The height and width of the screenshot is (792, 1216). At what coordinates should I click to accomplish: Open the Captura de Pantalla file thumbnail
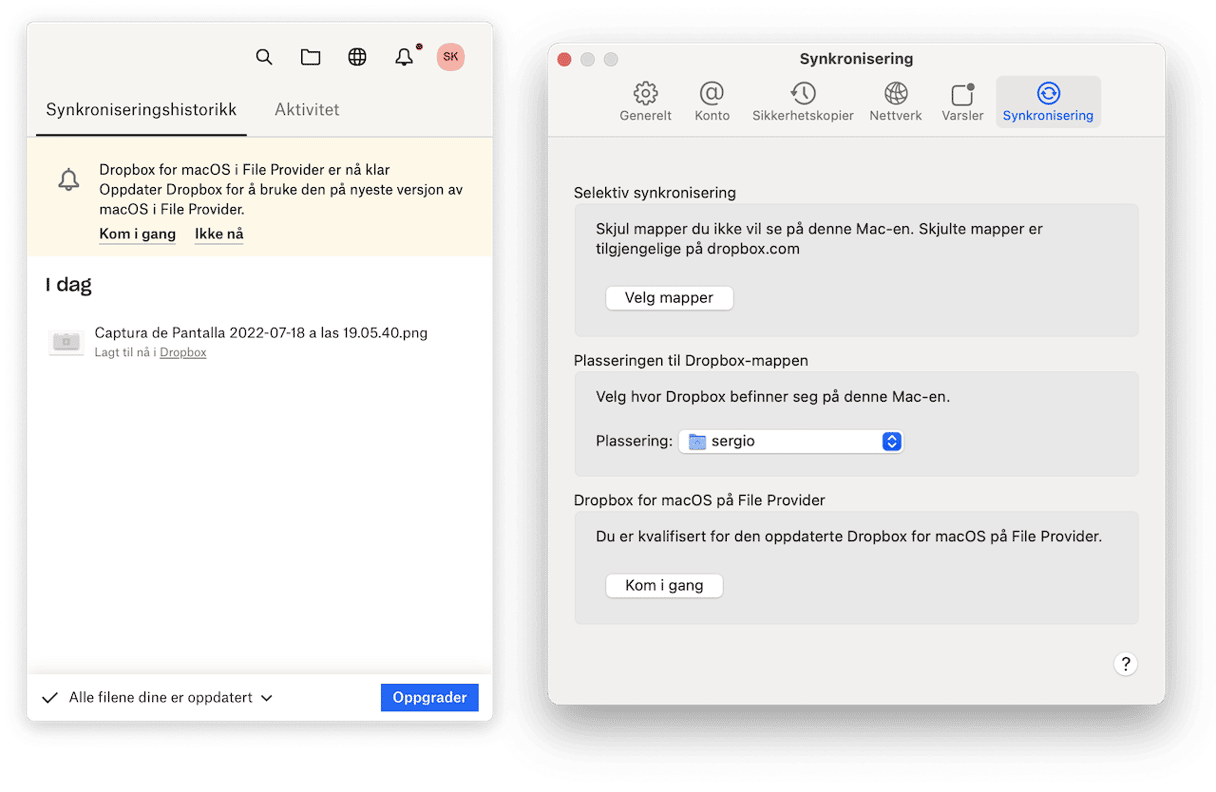click(x=66, y=341)
